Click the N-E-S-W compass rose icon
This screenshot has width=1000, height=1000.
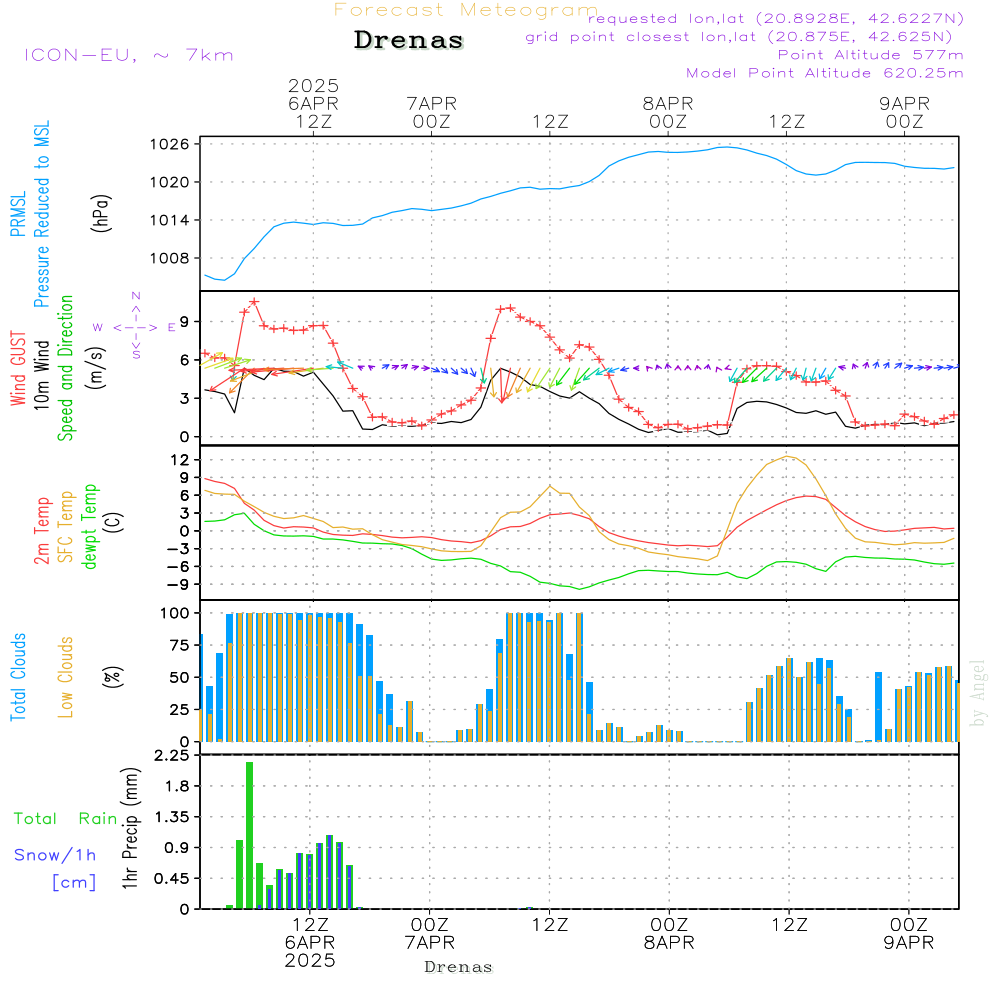tap(136, 327)
